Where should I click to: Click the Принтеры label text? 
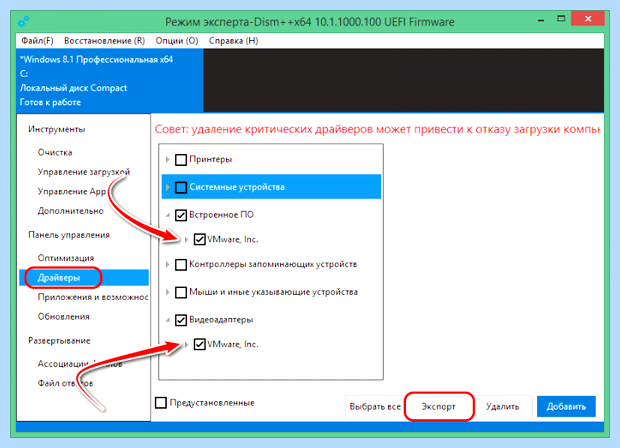pyautogui.click(x=210, y=159)
